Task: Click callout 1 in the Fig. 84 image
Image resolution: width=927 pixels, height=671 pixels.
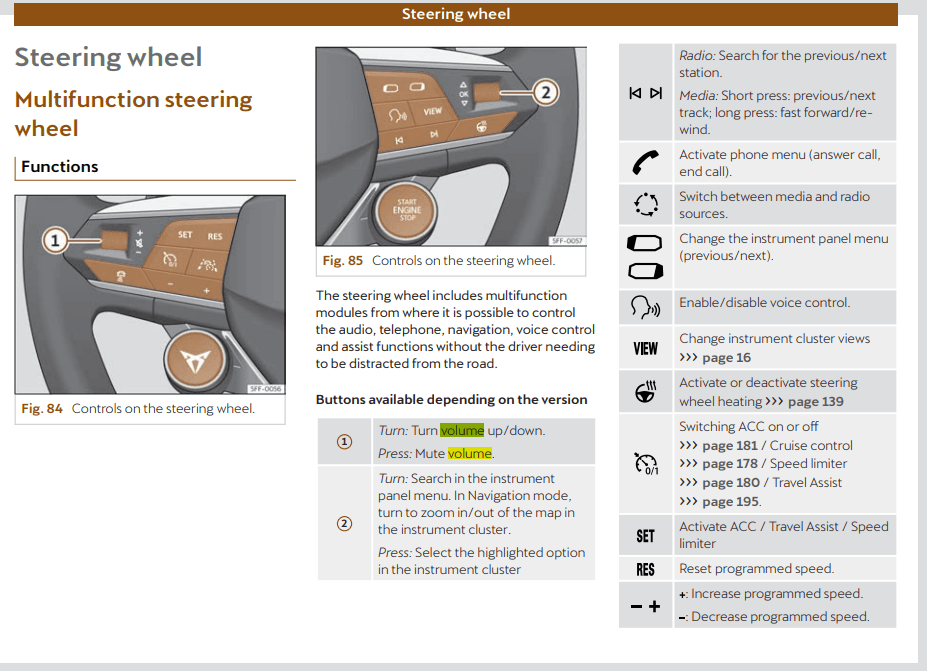Action: coord(56,240)
